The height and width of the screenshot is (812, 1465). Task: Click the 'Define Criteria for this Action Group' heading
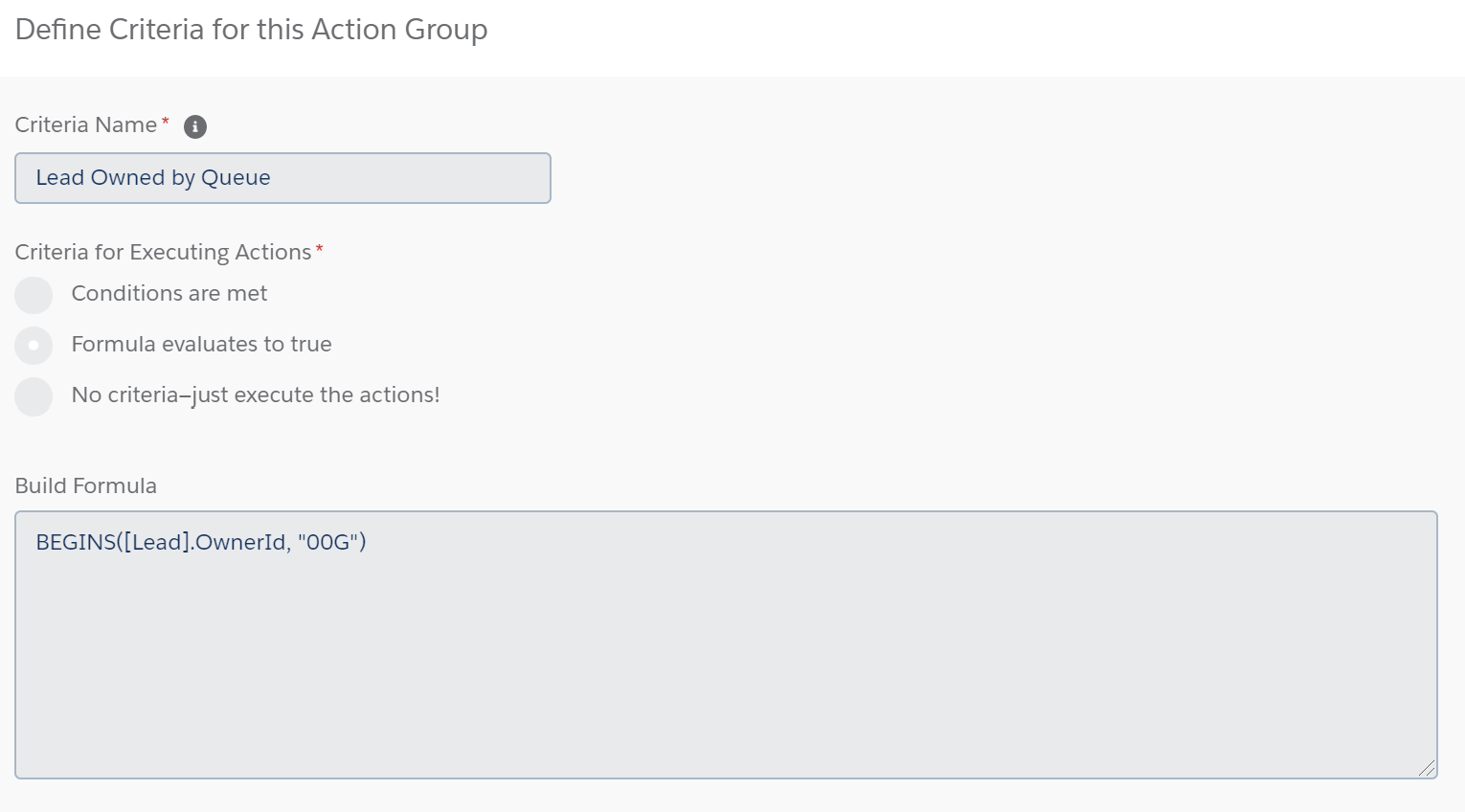(251, 30)
